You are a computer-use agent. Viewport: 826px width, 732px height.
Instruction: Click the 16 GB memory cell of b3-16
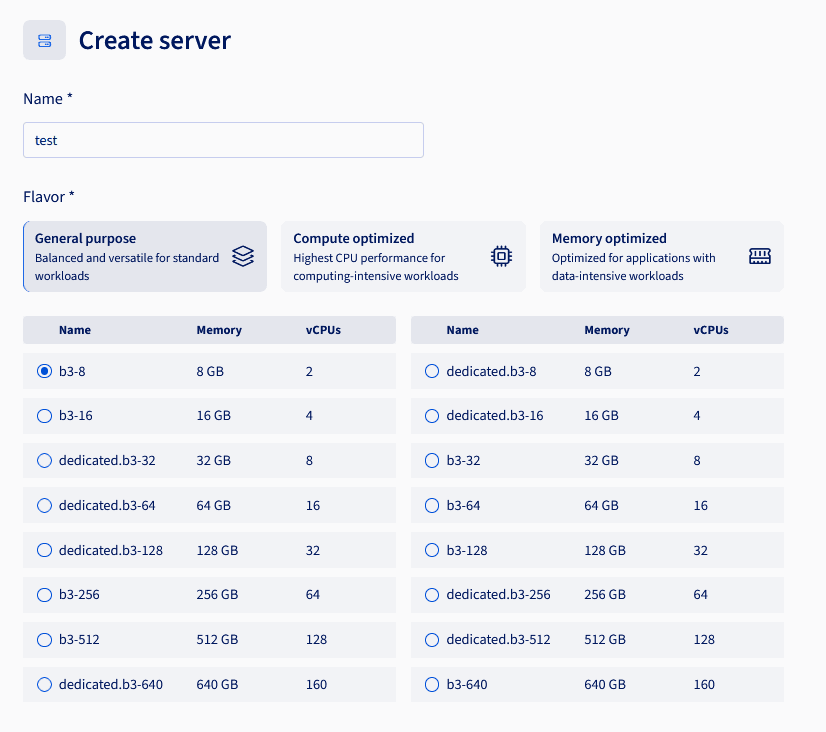click(213, 416)
